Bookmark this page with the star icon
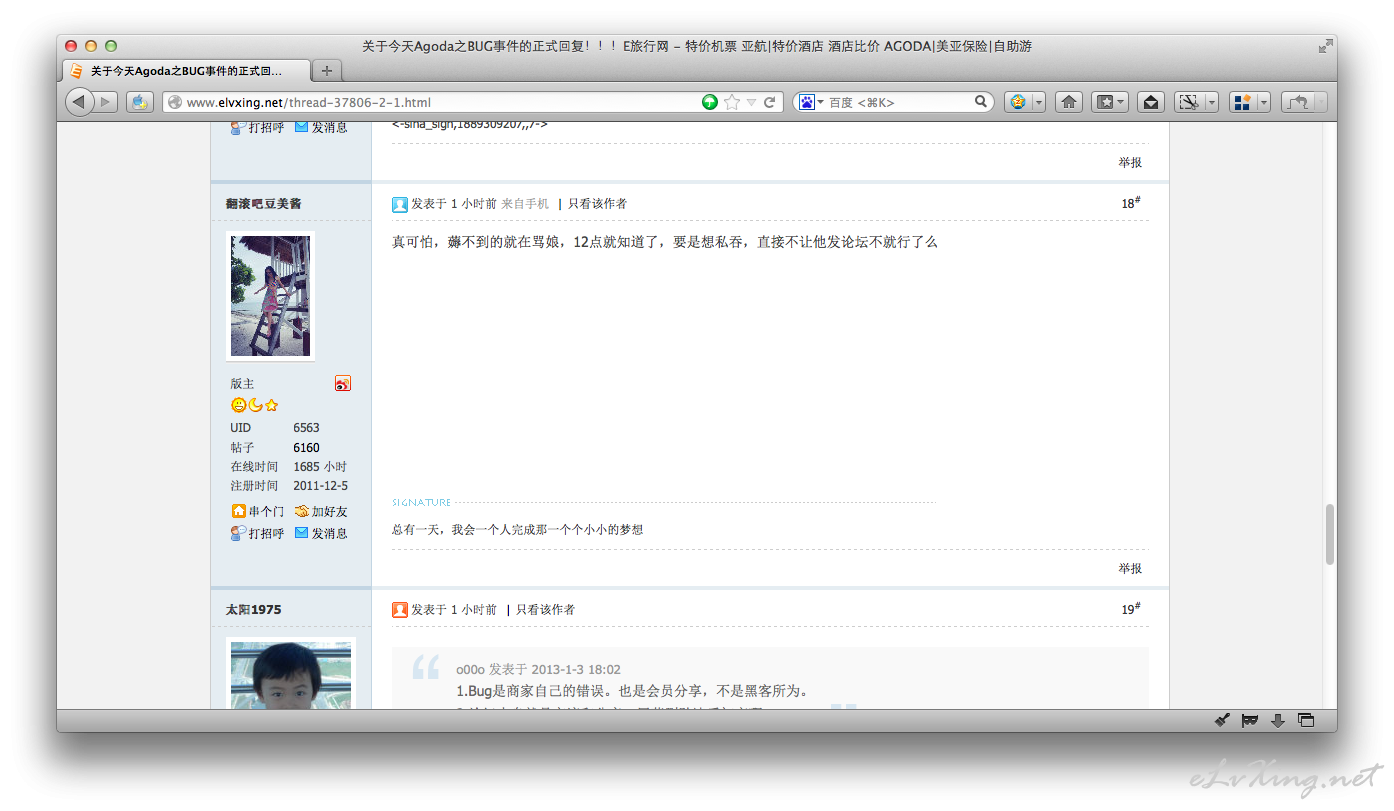This screenshot has height=811, width=1394. point(732,102)
